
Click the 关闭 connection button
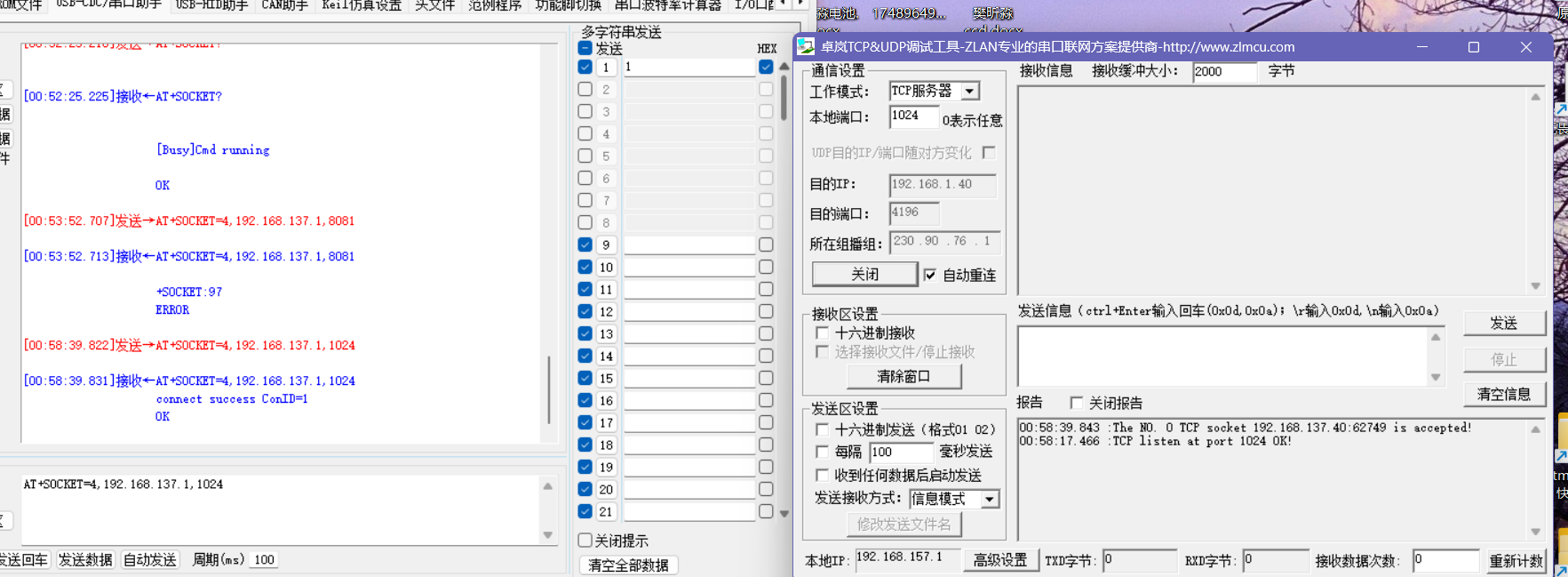point(864,274)
